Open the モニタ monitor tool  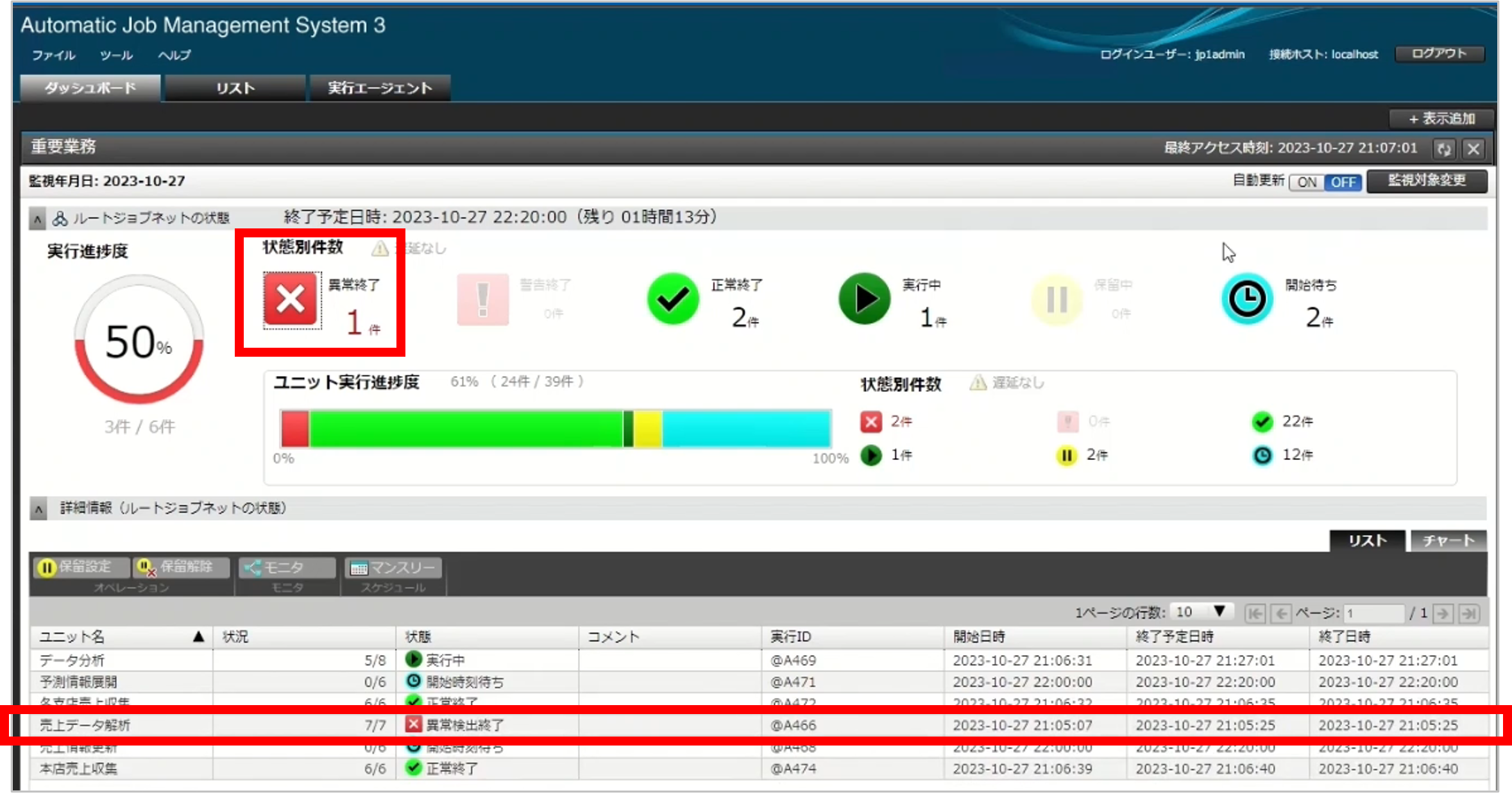pyautogui.click(x=287, y=567)
